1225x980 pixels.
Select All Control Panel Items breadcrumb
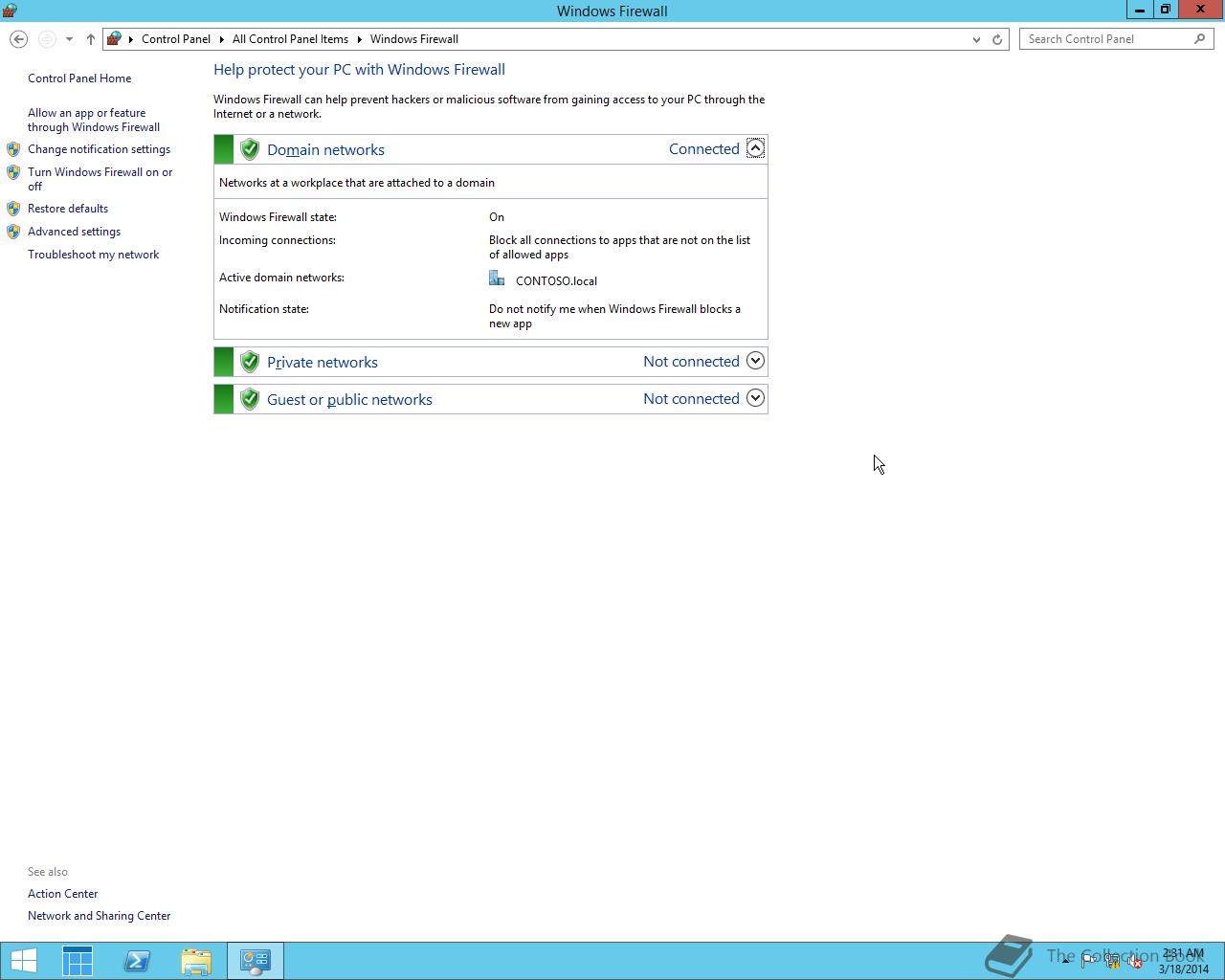click(x=290, y=39)
